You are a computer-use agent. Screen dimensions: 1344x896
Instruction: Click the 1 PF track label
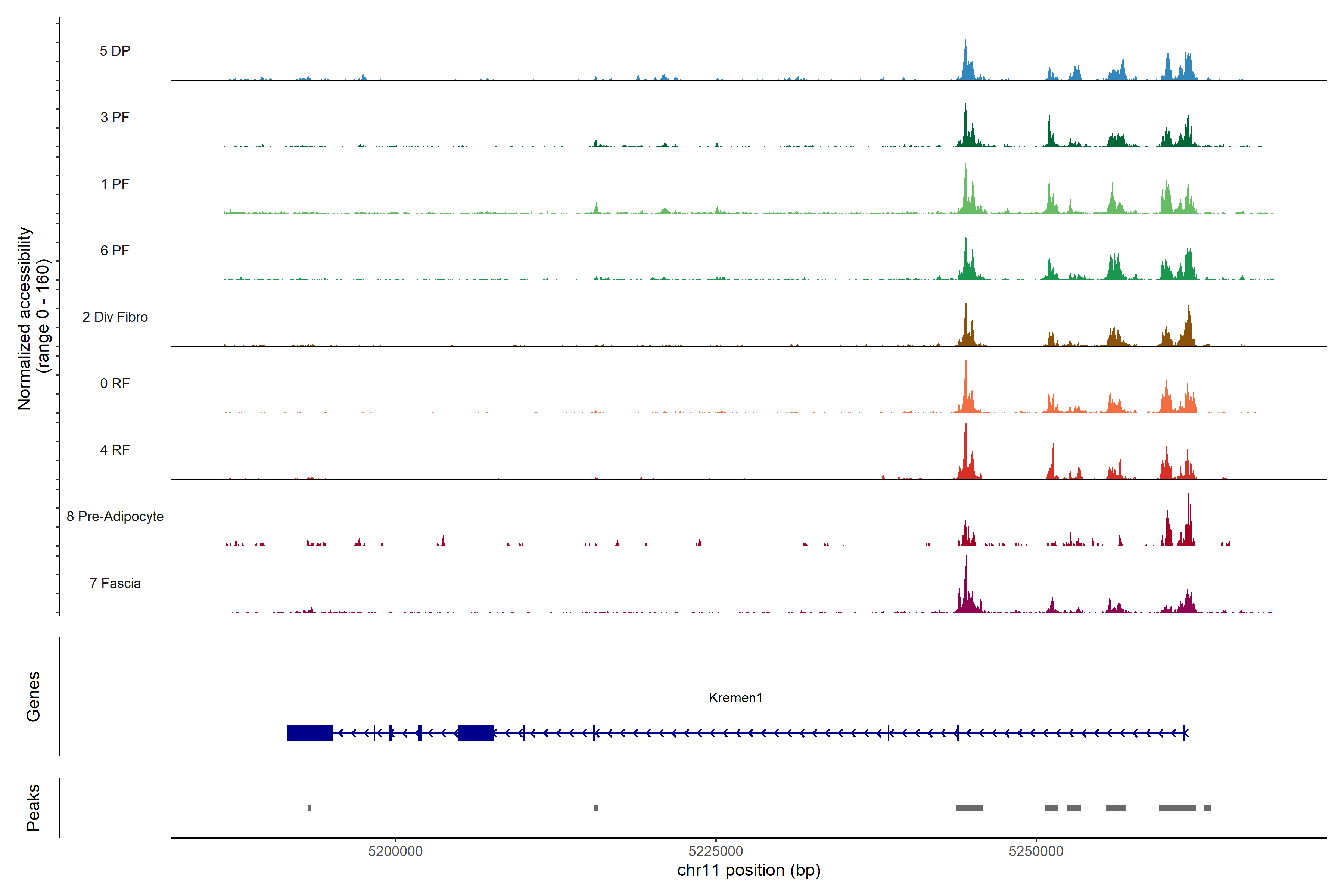(115, 184)
